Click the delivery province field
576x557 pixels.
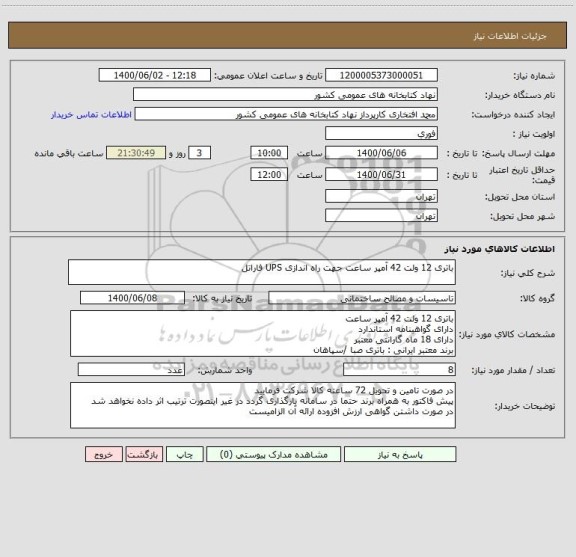(x=381, y=197)
